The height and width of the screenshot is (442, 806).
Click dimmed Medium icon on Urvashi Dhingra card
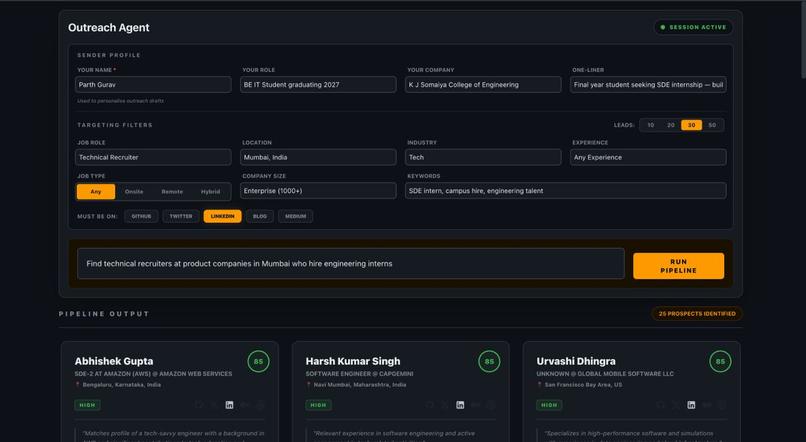[x=707, y=405]
